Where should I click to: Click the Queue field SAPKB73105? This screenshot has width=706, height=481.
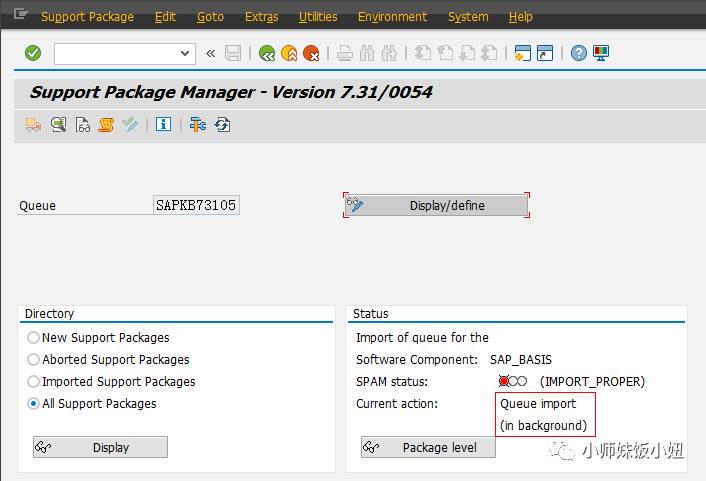click(196, 205)
